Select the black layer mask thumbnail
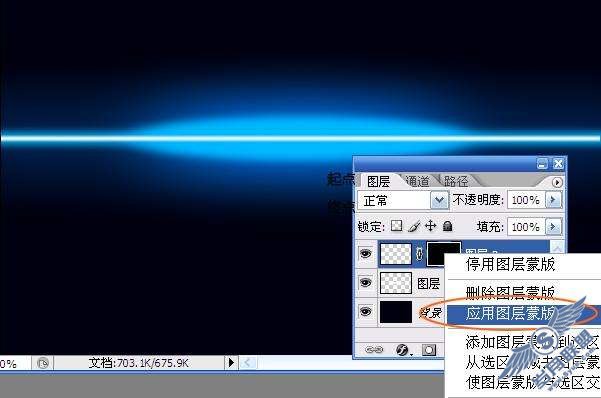This screenshot has height=398, width=601. click(x=444, y=253)
